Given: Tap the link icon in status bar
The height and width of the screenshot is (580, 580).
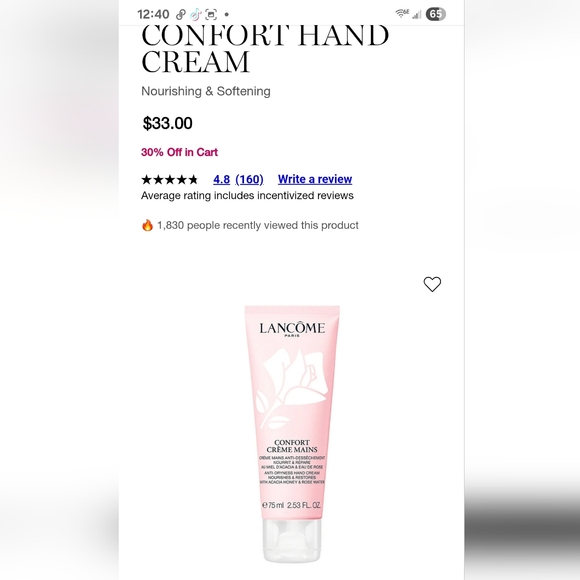Looking at the screenshot, I should [181, 14].
